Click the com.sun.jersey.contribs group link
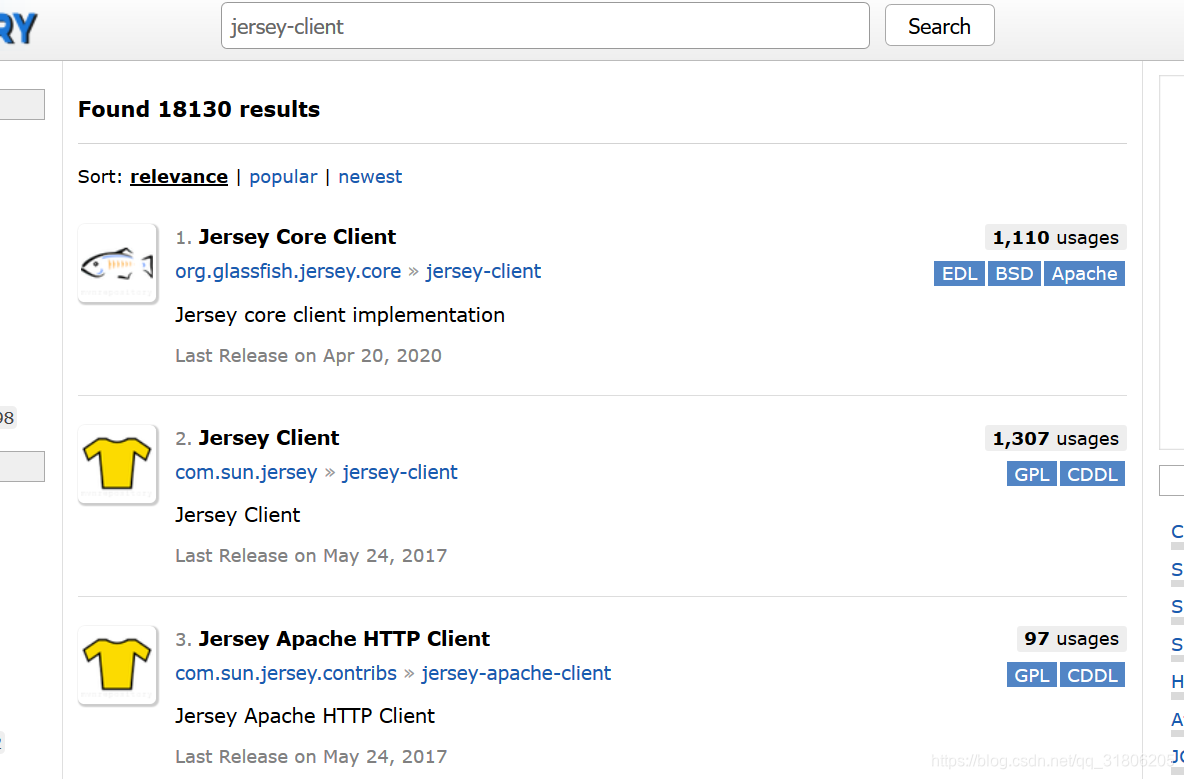 [x=286, y=673]
